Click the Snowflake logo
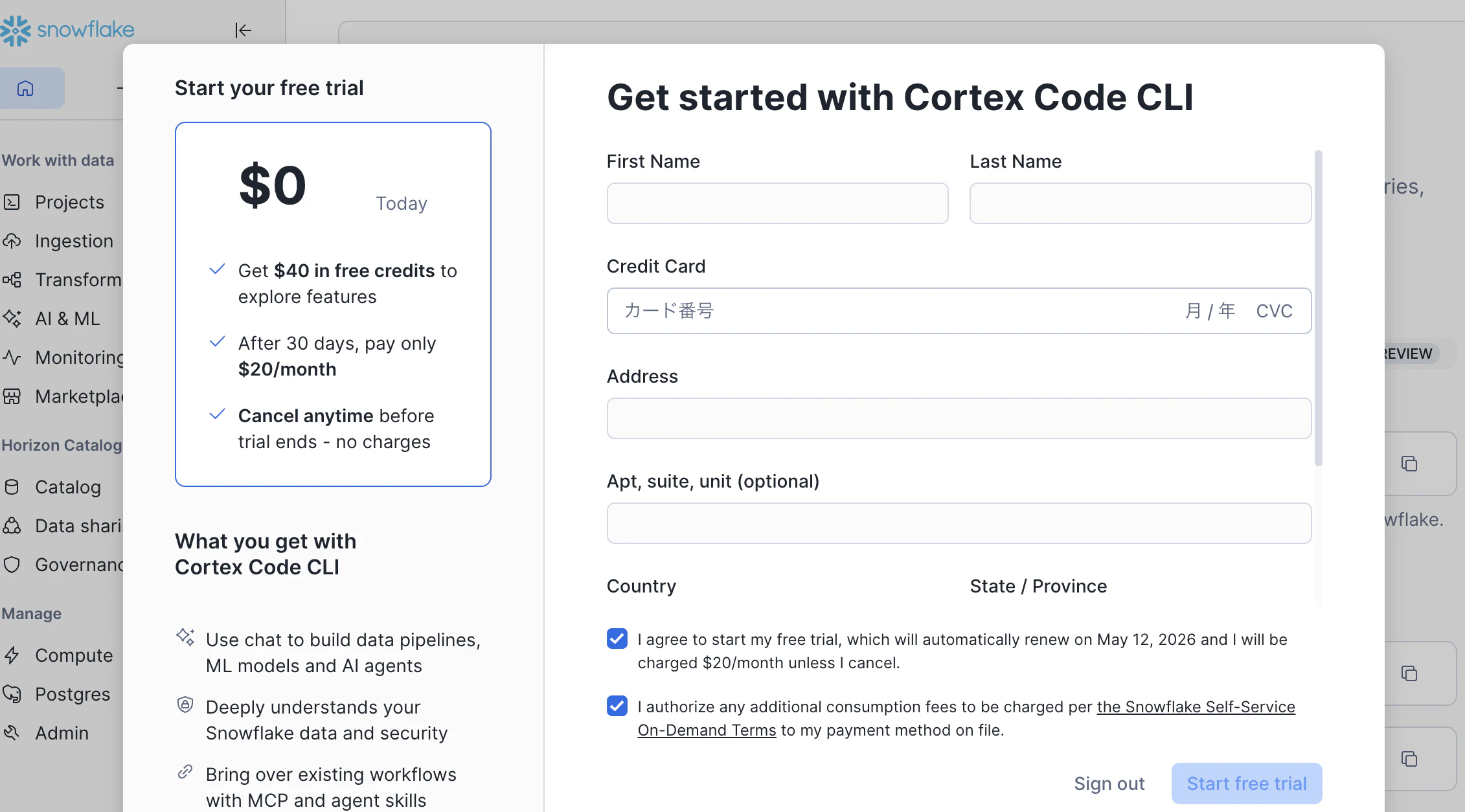Viewport: 1465px width, 812px height. 67,30
